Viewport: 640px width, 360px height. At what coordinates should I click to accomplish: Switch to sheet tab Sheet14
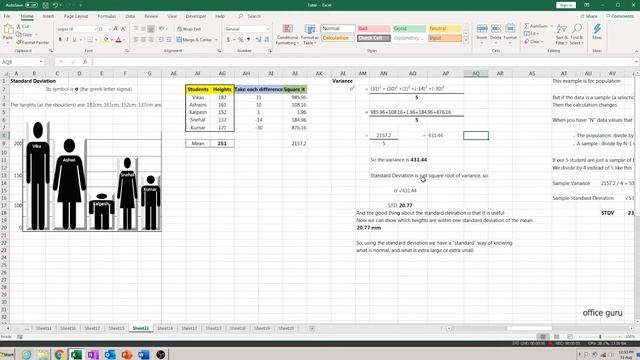point(165,328)
